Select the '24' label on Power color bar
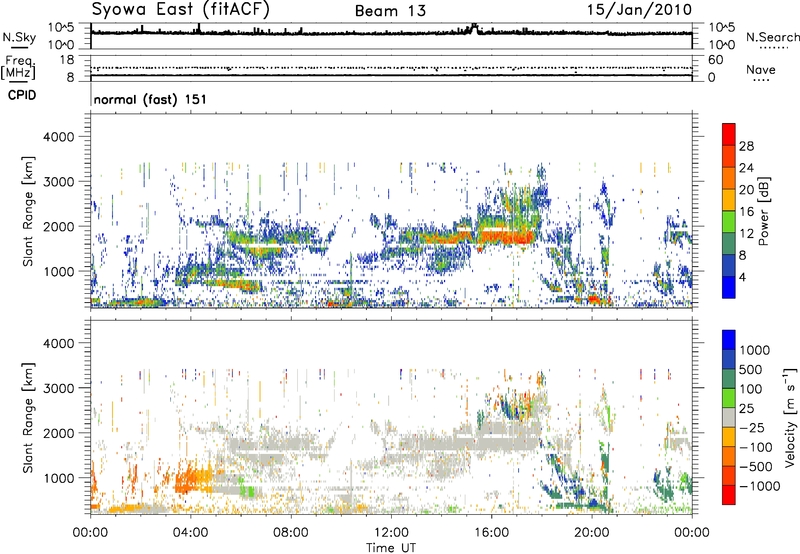Viewport: 800px width, 554px height. tap(746, 168)
